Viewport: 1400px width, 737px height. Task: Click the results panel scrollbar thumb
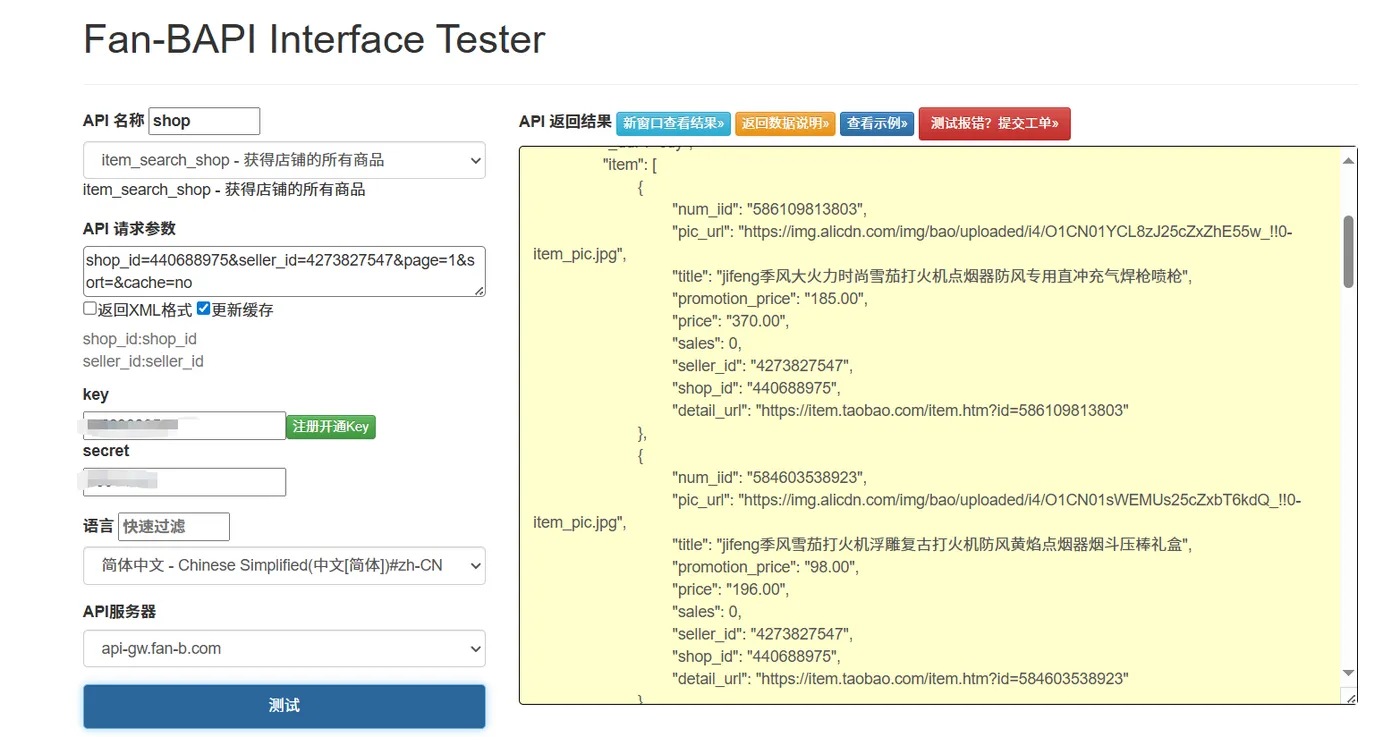click(1348, 251)
